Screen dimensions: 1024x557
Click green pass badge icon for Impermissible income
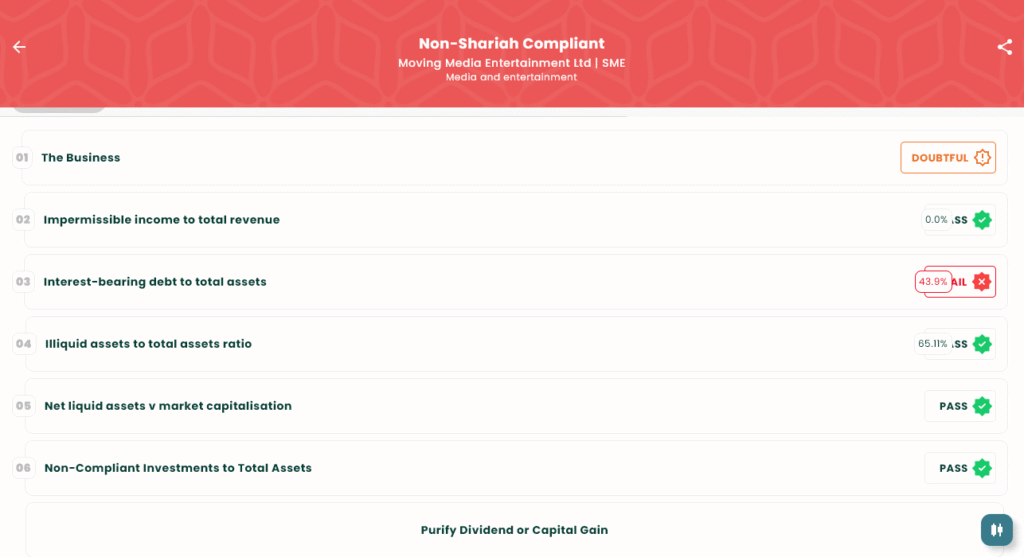(982, 220)
